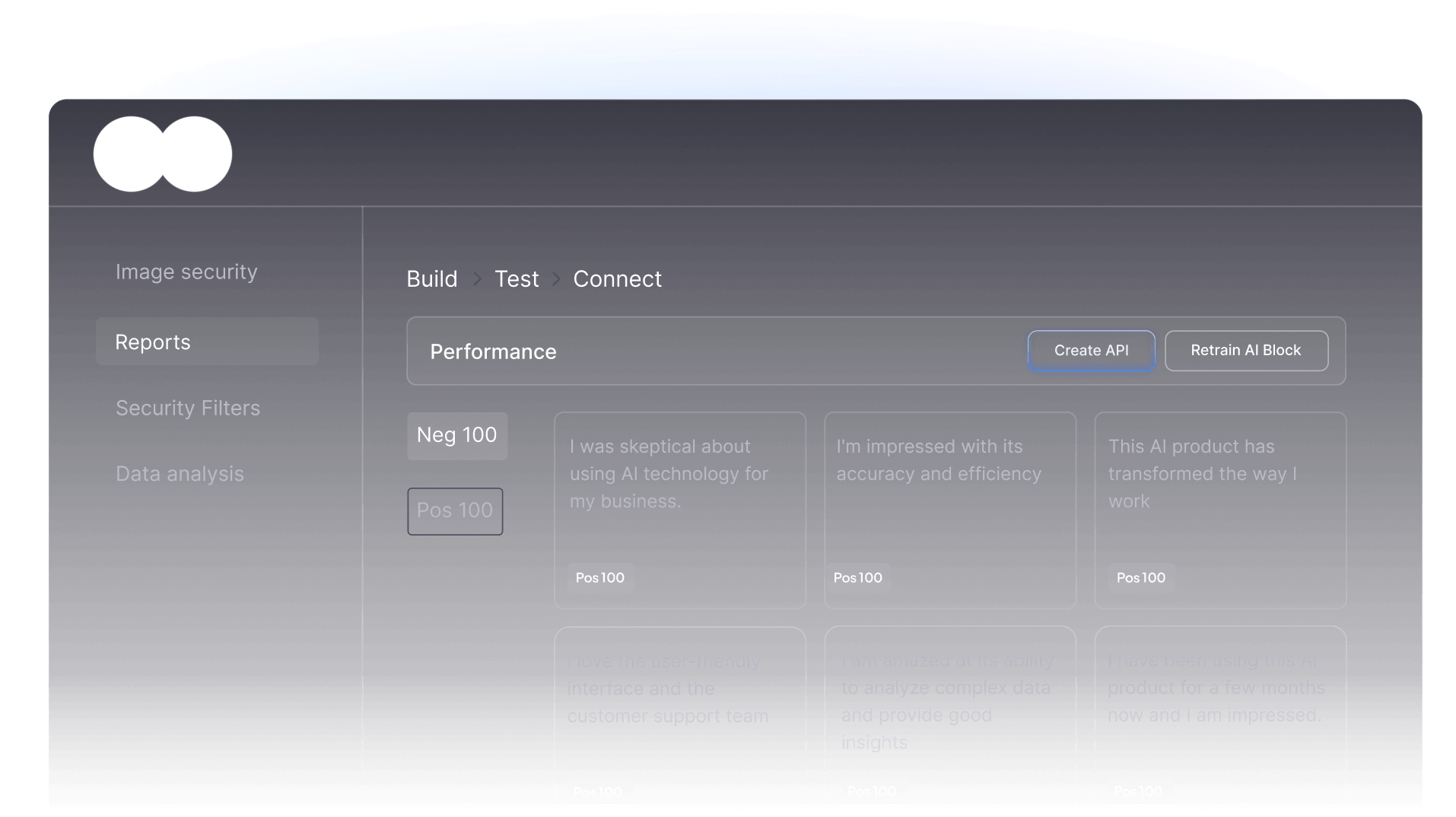Click the Pos 100 badge on skeptical review
Viewport: 1456px width, 817px height.
[x=600, y=577]
